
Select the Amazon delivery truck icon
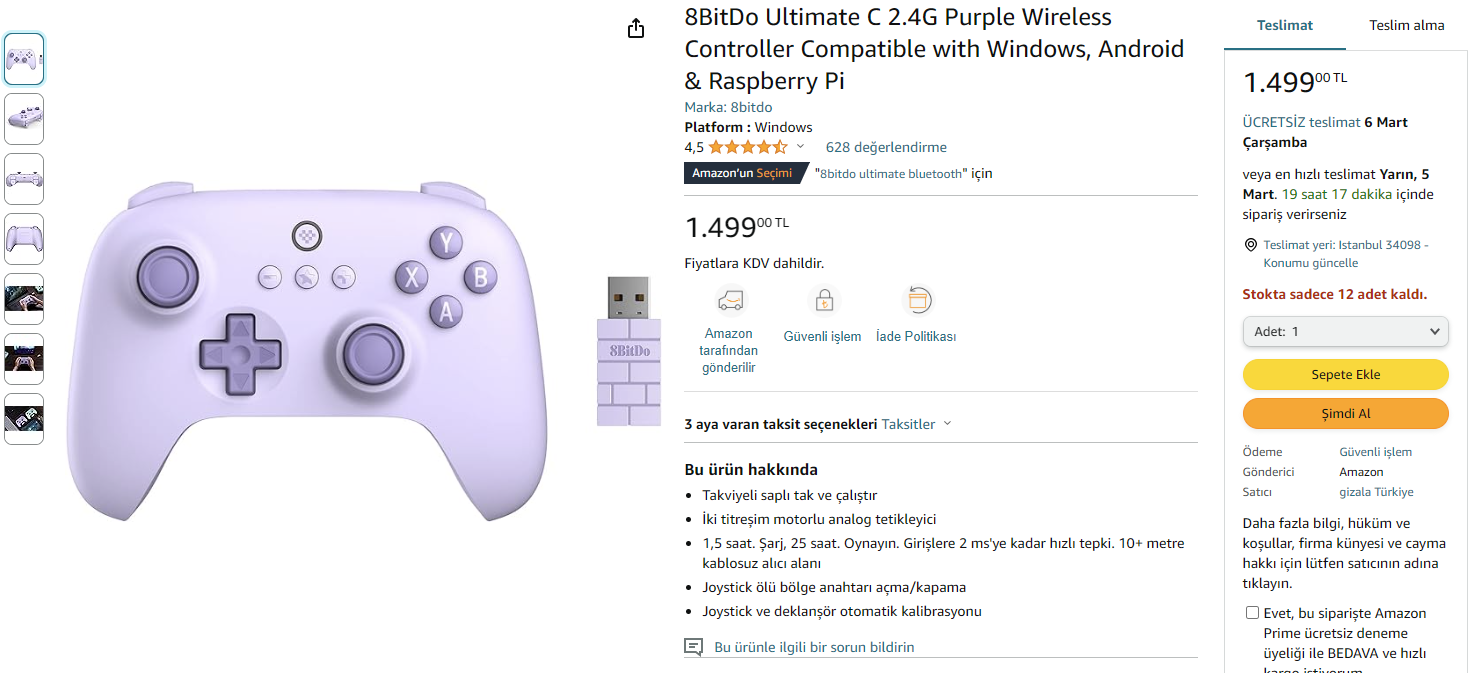point(729,300)
